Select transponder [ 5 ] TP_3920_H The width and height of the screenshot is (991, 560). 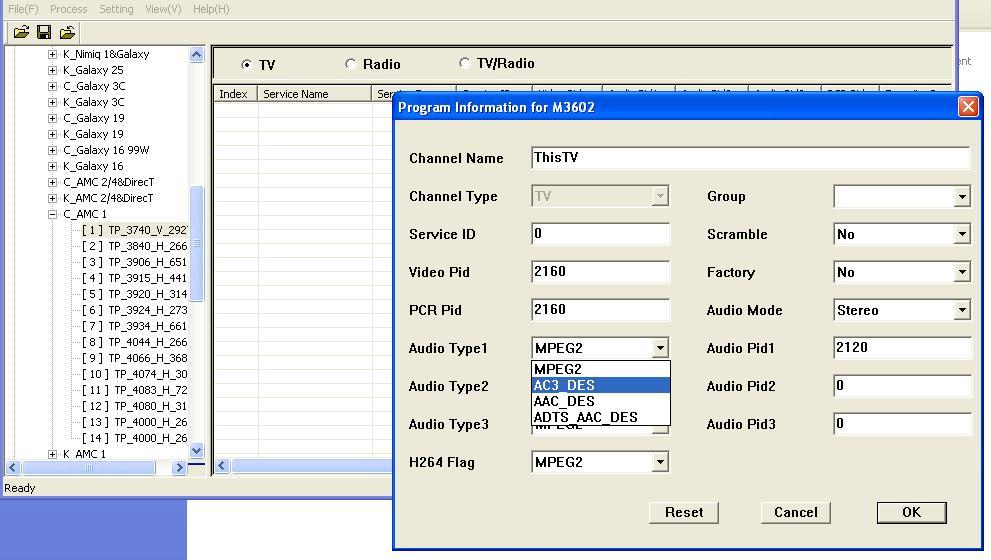coord(134,294)
